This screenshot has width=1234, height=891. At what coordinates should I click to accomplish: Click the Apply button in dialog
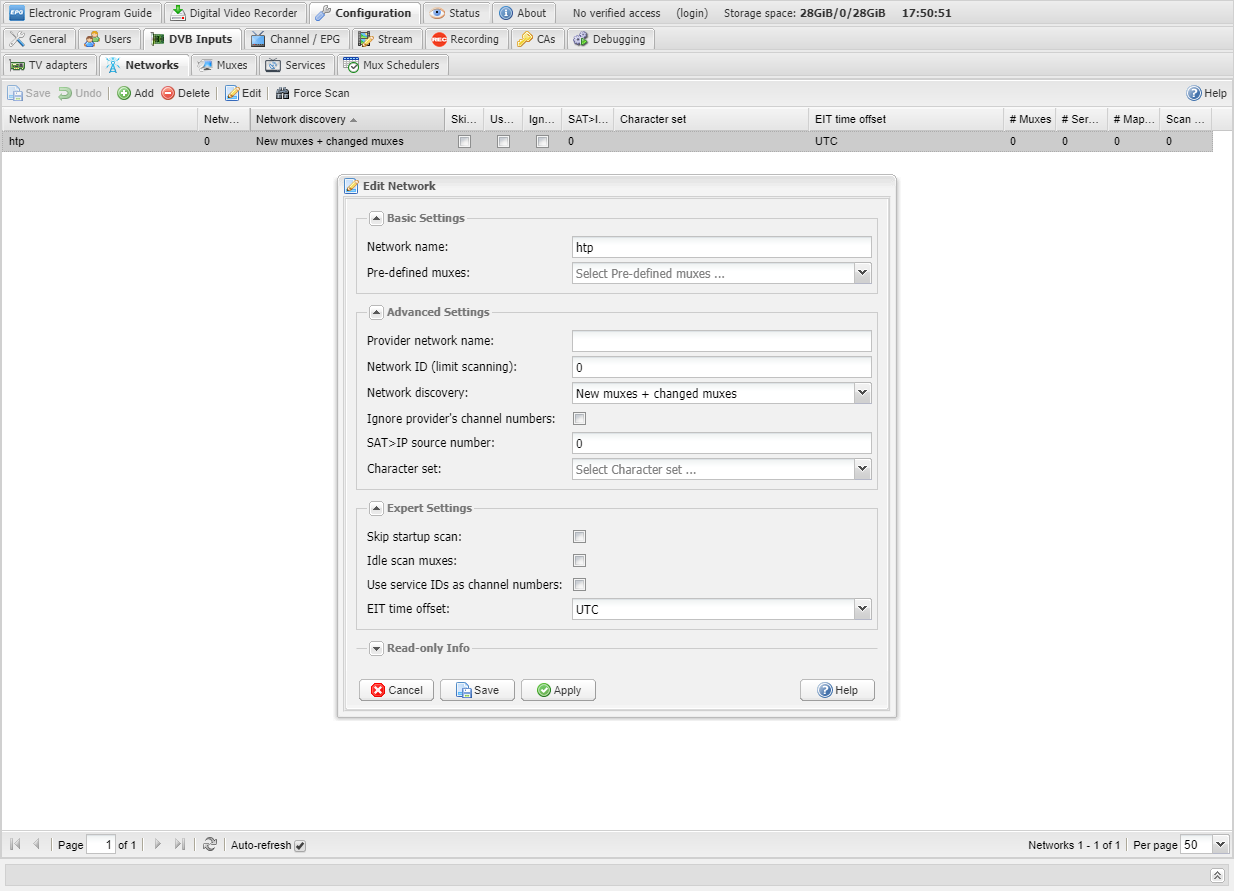[558, 690]
